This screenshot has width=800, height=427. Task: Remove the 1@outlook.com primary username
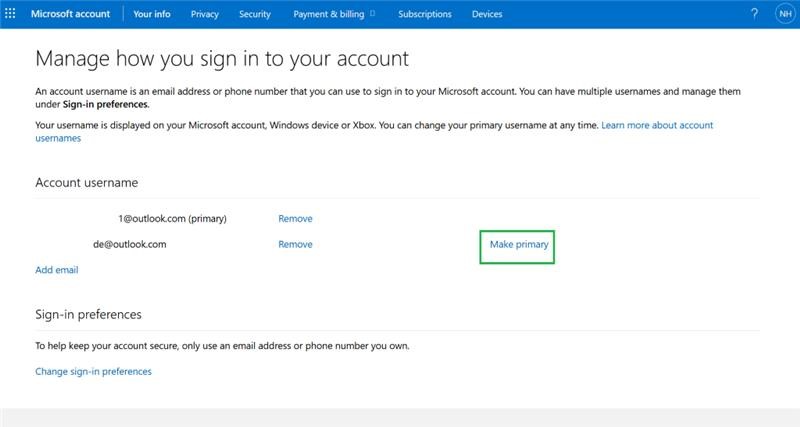295,218
